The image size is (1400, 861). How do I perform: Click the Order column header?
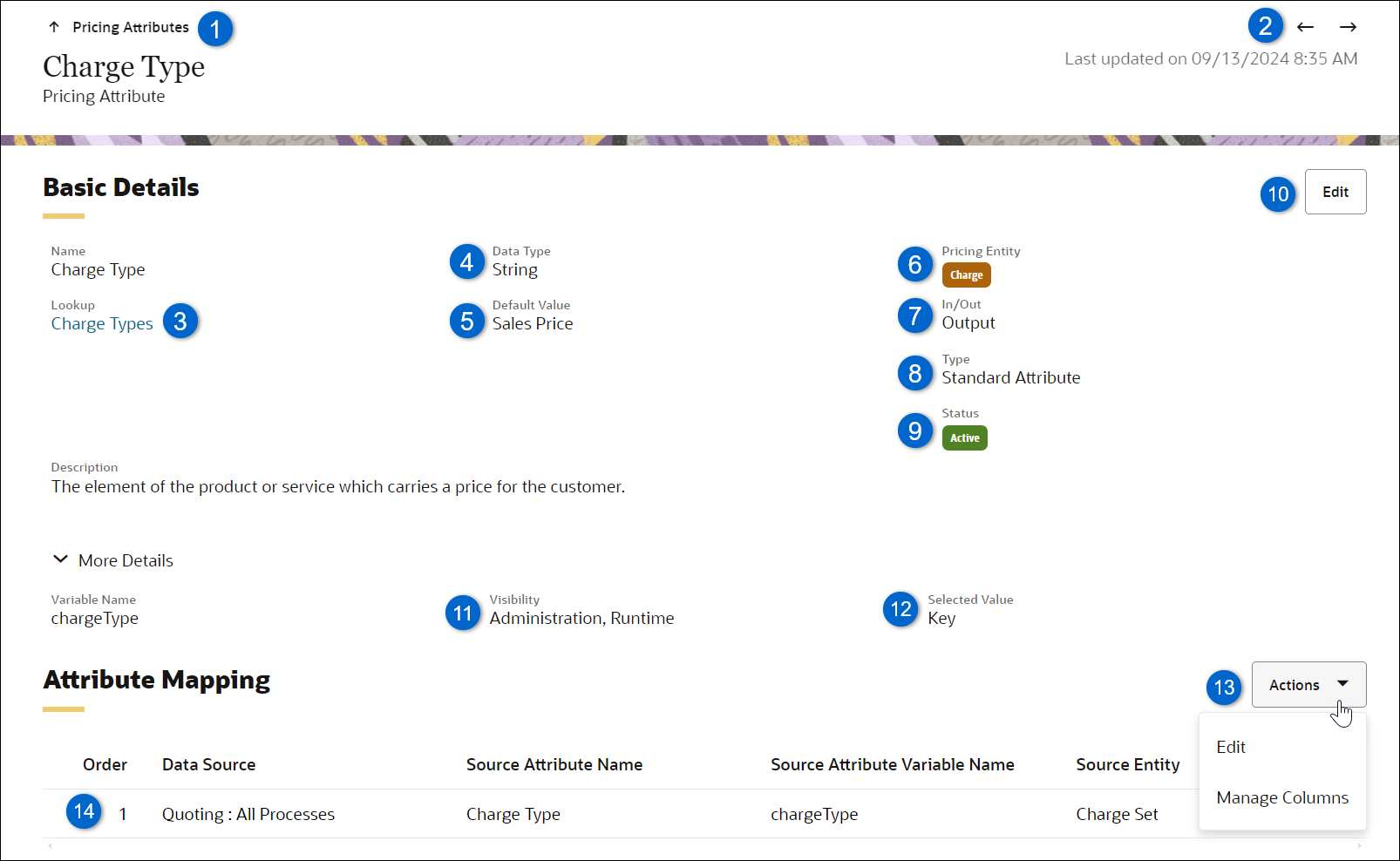point(105,764)
